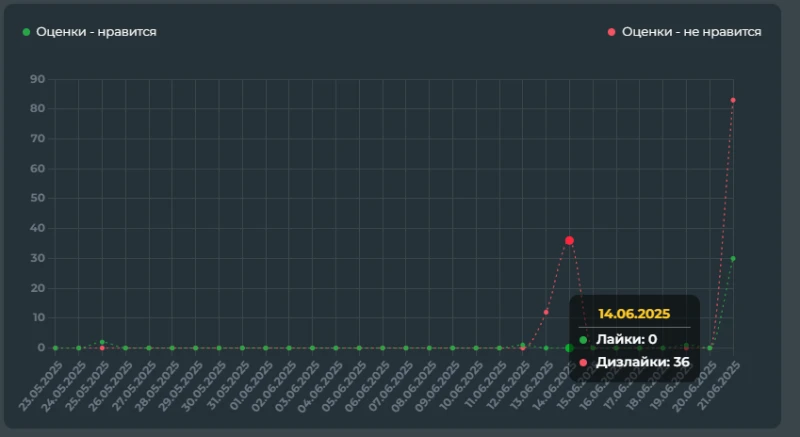Click the y-axis label '40'
The width and height of the screenshot is (800, 437).
(x=38, y=228)
